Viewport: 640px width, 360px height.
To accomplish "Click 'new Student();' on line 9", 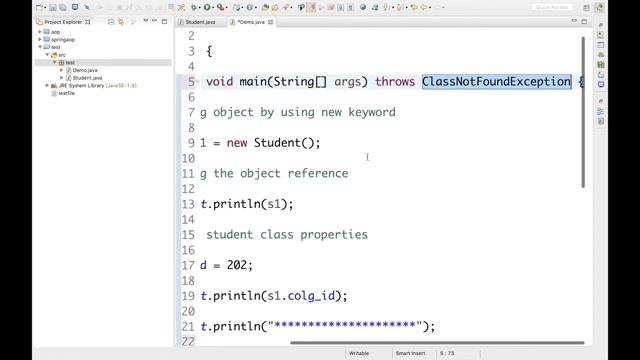I will [x=273, y=143].
